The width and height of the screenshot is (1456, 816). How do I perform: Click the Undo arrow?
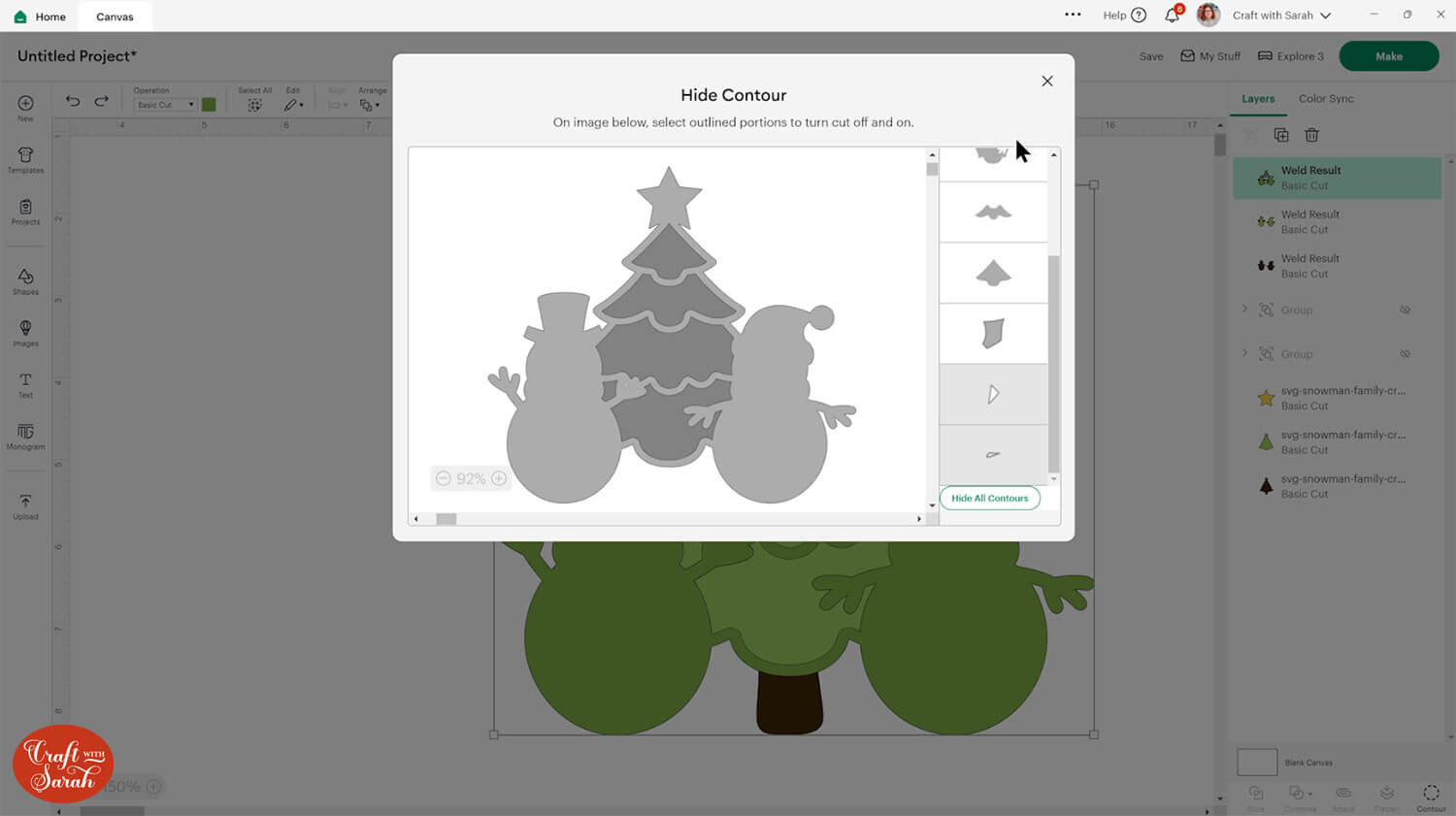click(x=73, y=101)
